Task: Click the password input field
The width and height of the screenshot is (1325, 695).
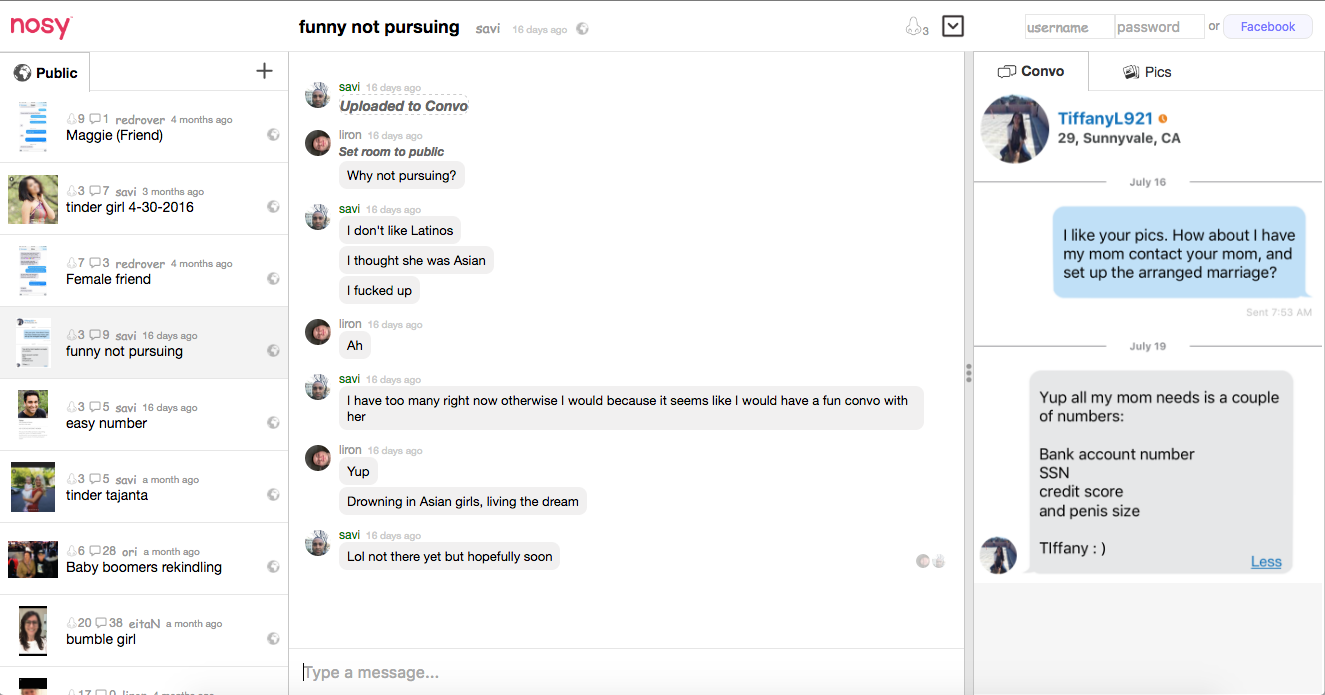Action: coord(1159,27)
